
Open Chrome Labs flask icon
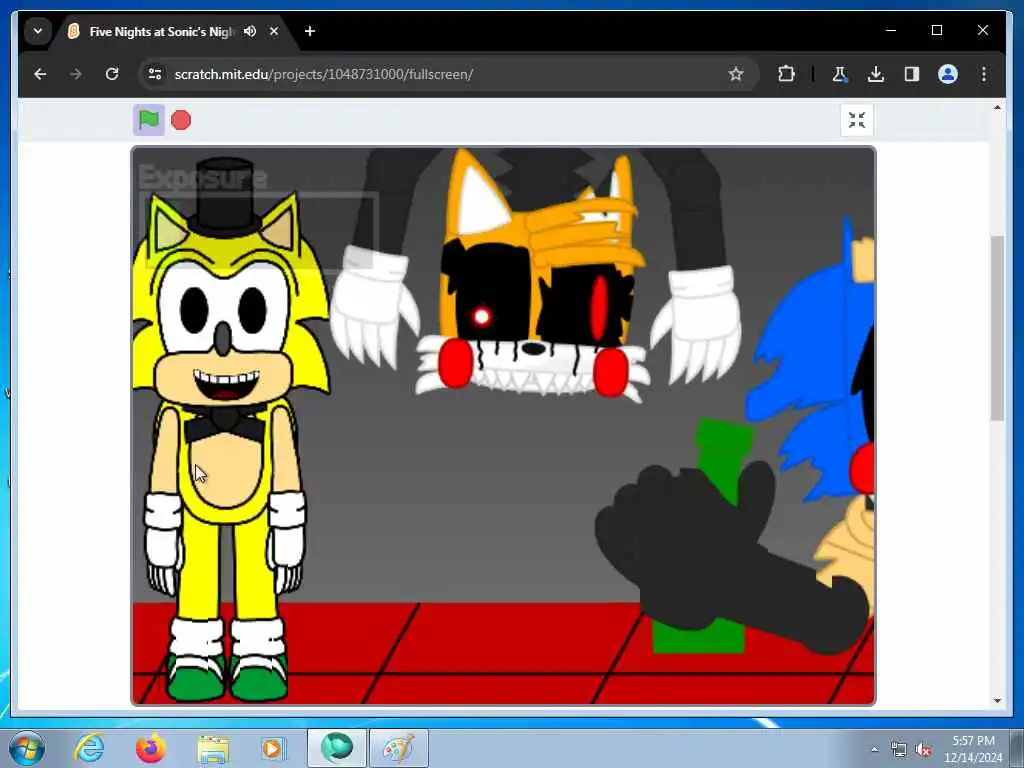(839, 74)
